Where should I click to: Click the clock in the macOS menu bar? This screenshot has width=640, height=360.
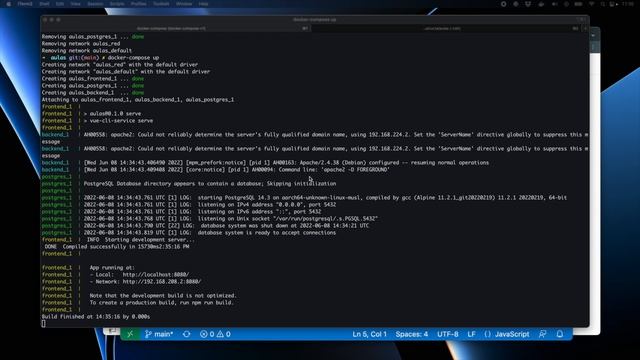[628, 4]
